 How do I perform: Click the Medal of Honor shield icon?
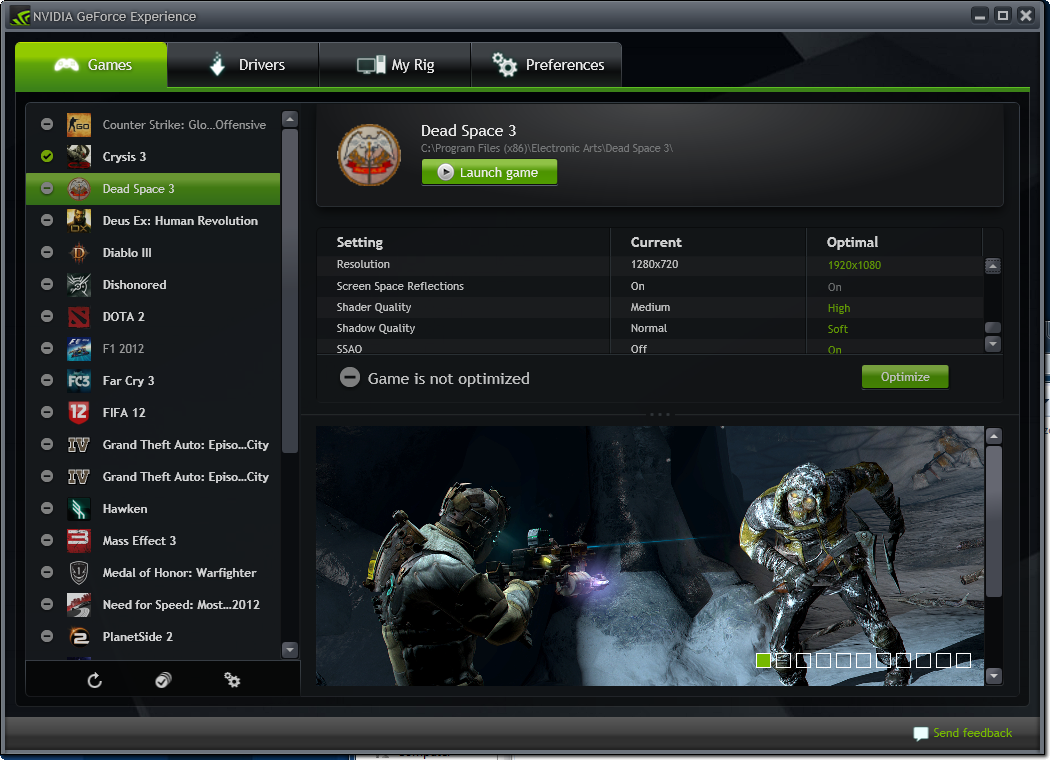pos(79,573)
